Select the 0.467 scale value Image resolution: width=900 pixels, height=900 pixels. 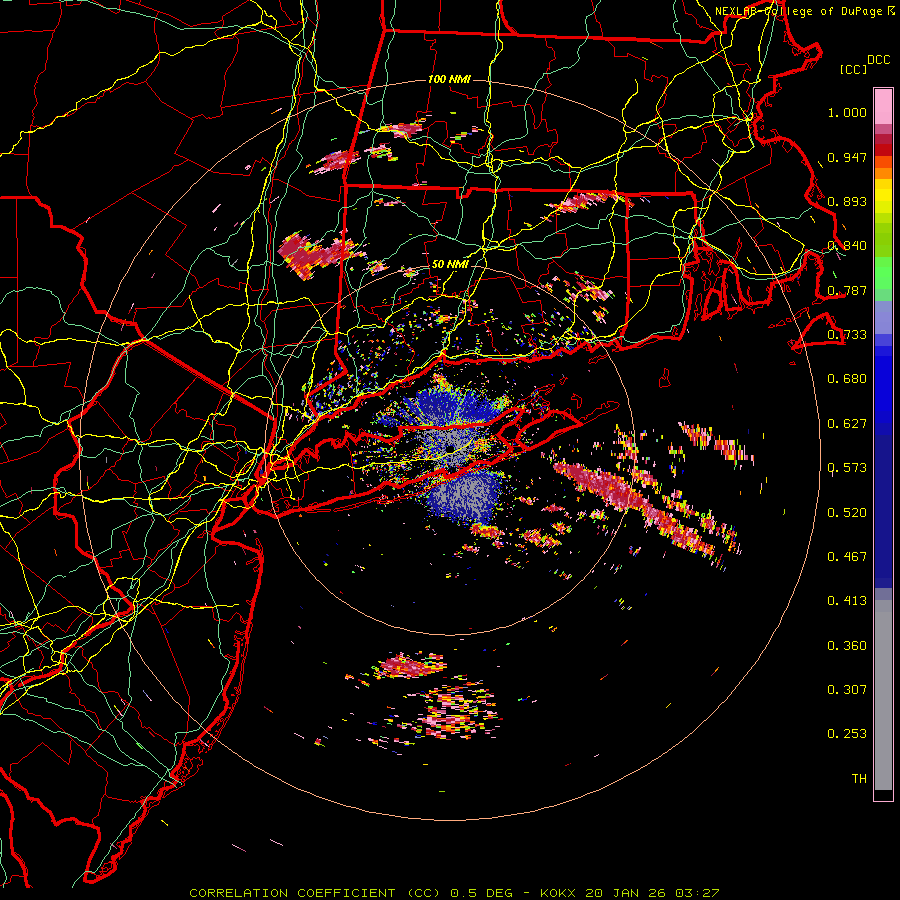[x=847, y=557]
